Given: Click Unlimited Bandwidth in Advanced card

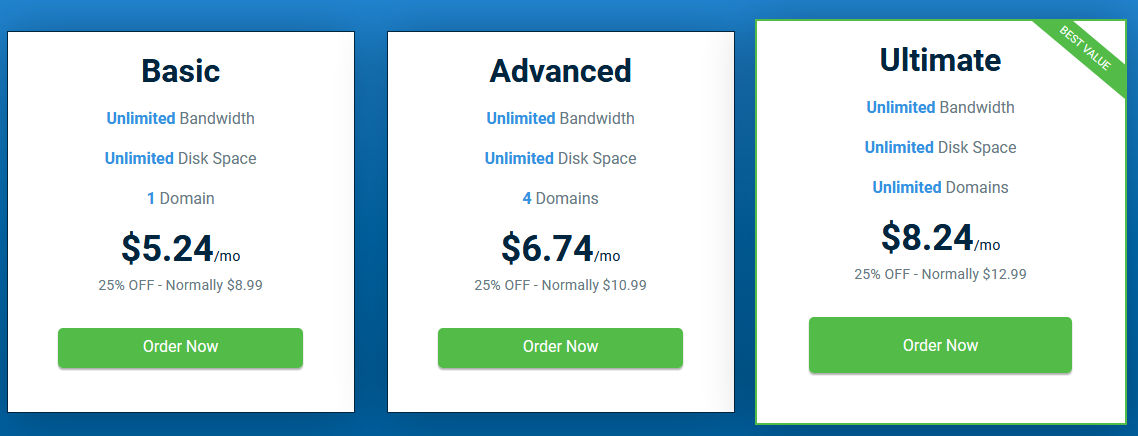Looking at the screenshot, I should (x=560, y=118).
